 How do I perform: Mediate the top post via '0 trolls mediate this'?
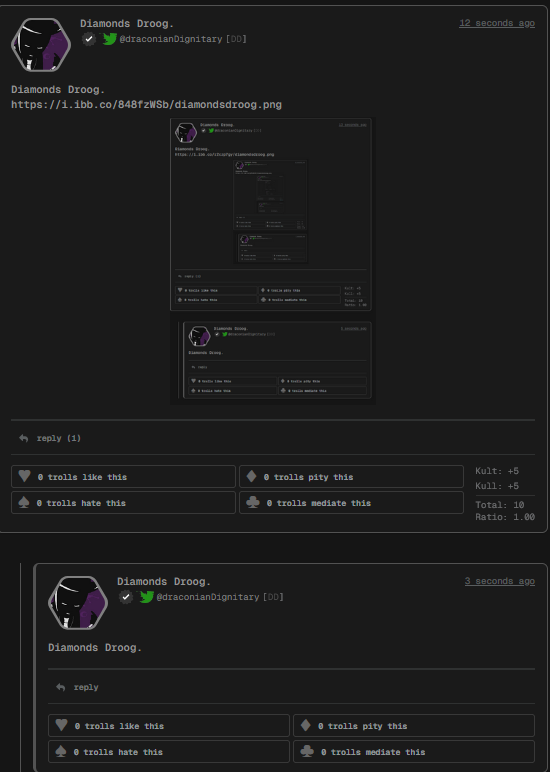(x=351, y=503)
